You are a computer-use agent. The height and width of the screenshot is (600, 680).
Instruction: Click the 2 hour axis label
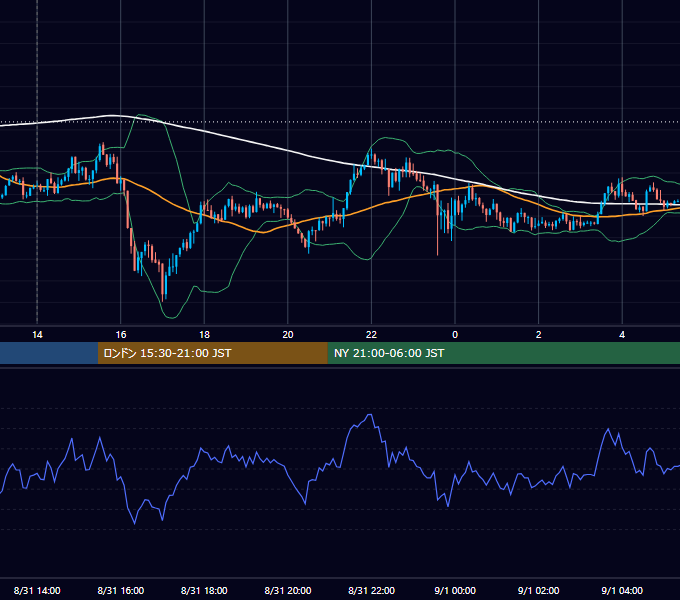538,335
